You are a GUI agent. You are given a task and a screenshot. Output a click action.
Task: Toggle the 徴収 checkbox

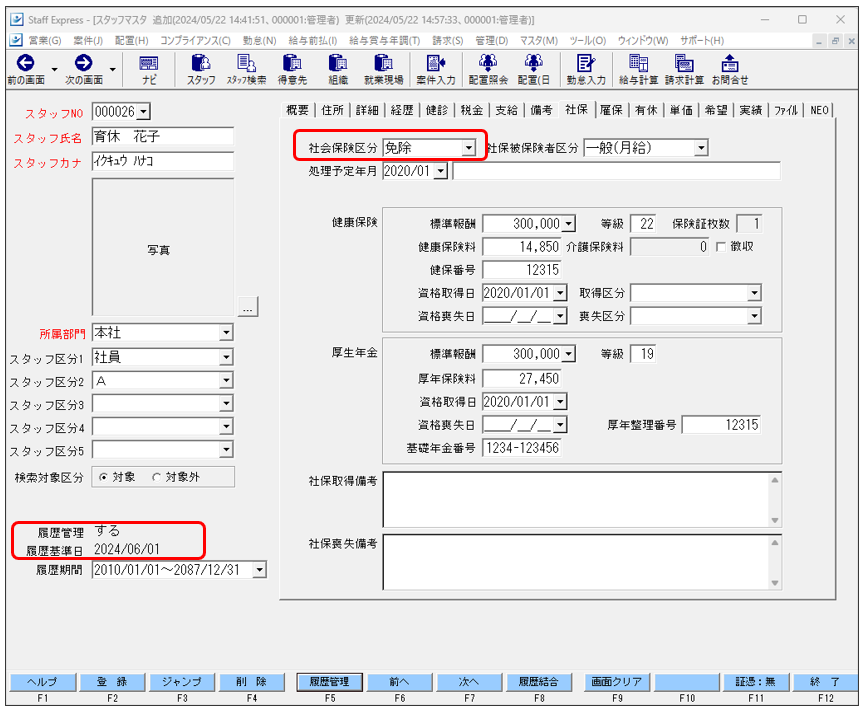721,246
